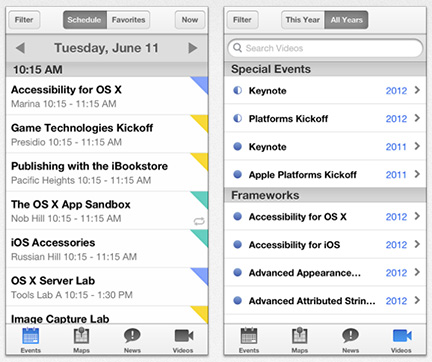This screenshot has width=432, height=362.
Task: Open the Maps tab in the right screen
Action: [x=300, y=340]
